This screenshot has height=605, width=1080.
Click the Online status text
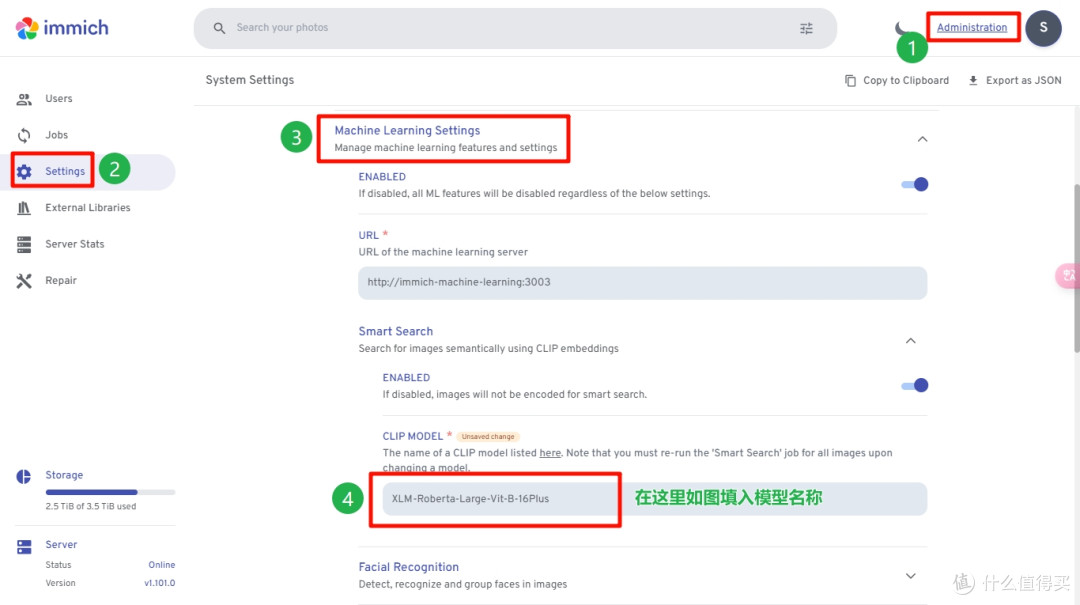tap(162, 564)
